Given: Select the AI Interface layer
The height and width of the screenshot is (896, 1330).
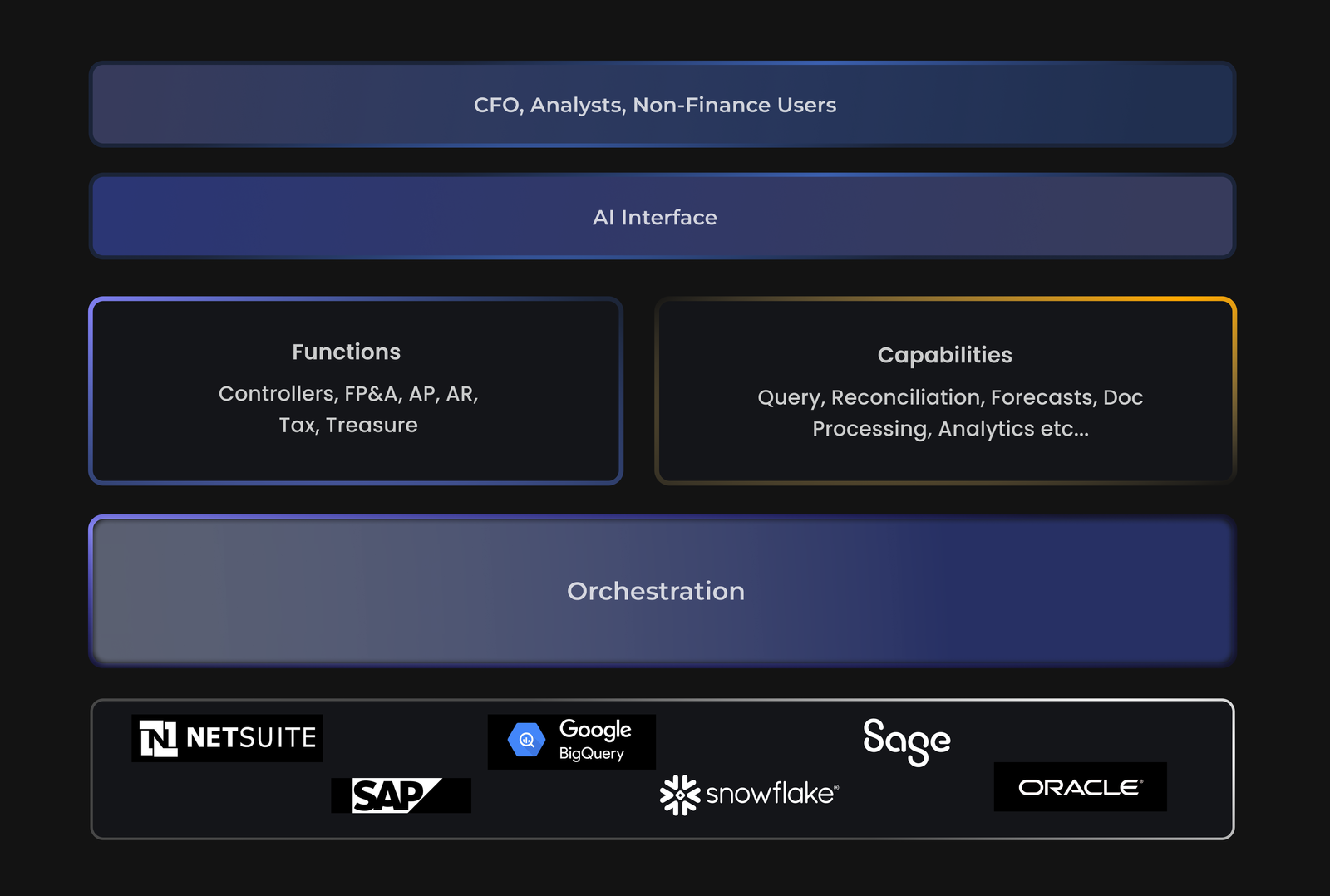Looking at the screenshot, I should pyautogui.click(x=655, y=217).
